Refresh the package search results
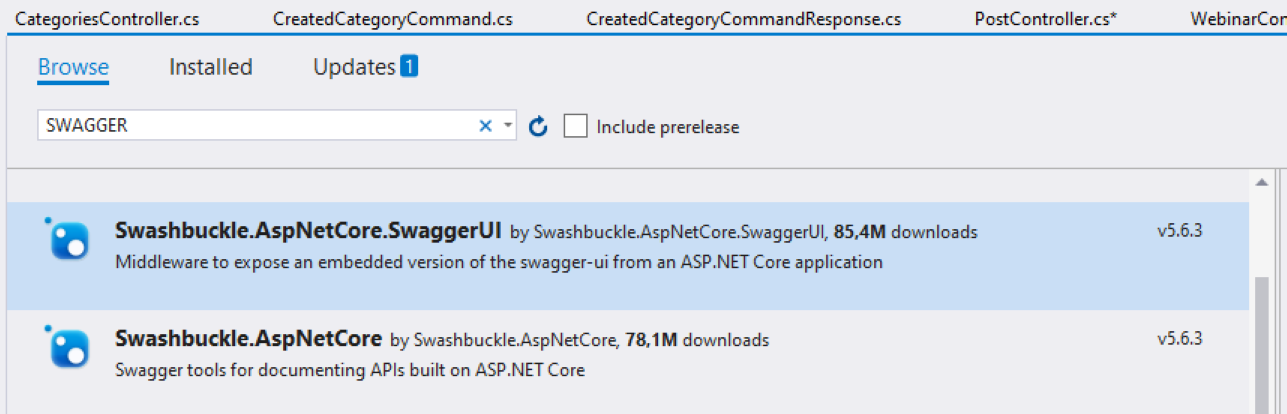 point(538,127)
